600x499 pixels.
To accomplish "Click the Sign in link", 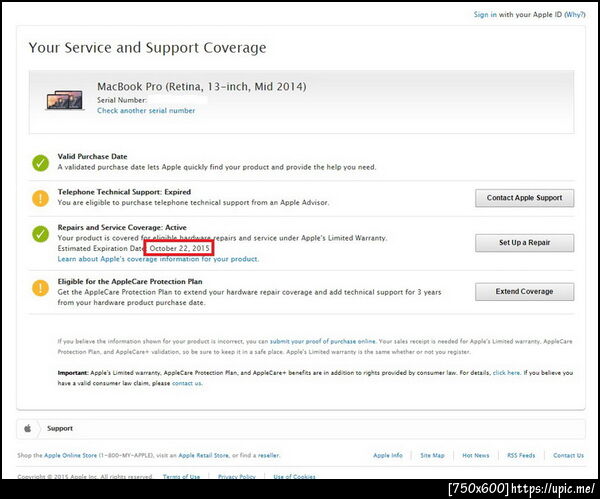I will pyautogui.click(x=485, y=15).
